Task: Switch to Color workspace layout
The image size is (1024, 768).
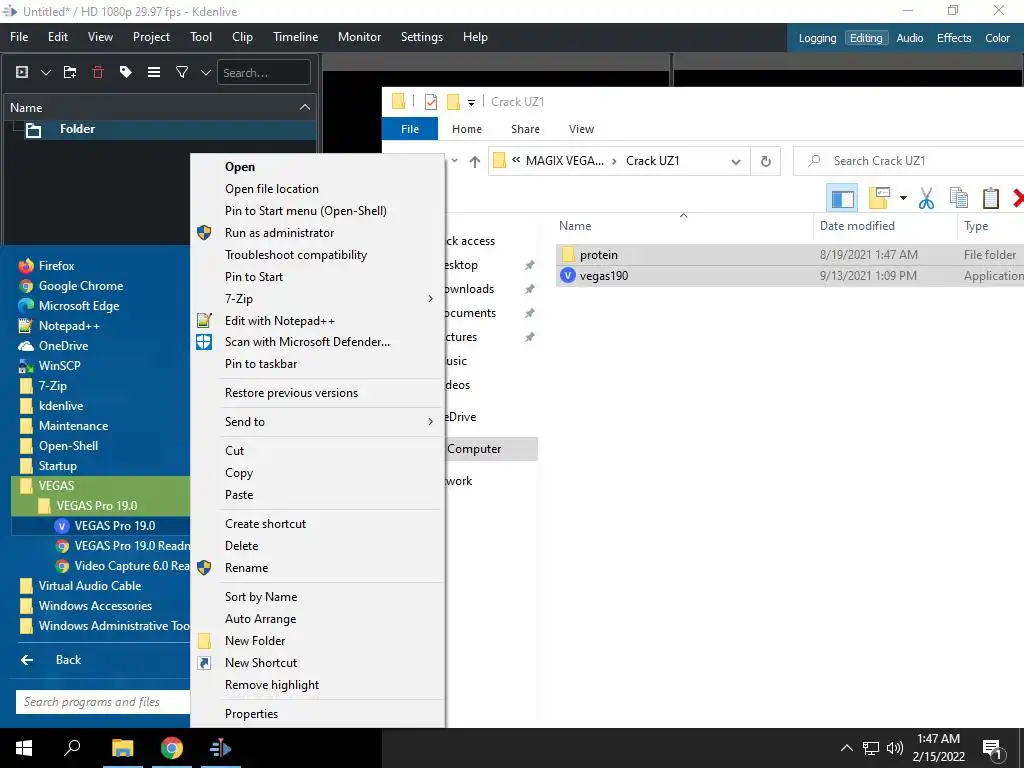Action: click(997, 38)
